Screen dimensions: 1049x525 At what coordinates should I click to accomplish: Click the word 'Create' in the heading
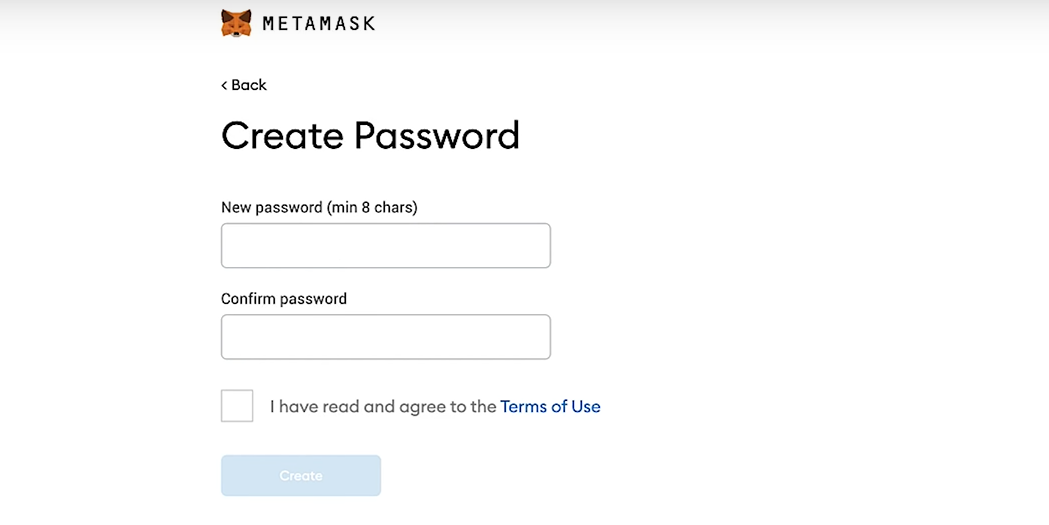point(283,135)
